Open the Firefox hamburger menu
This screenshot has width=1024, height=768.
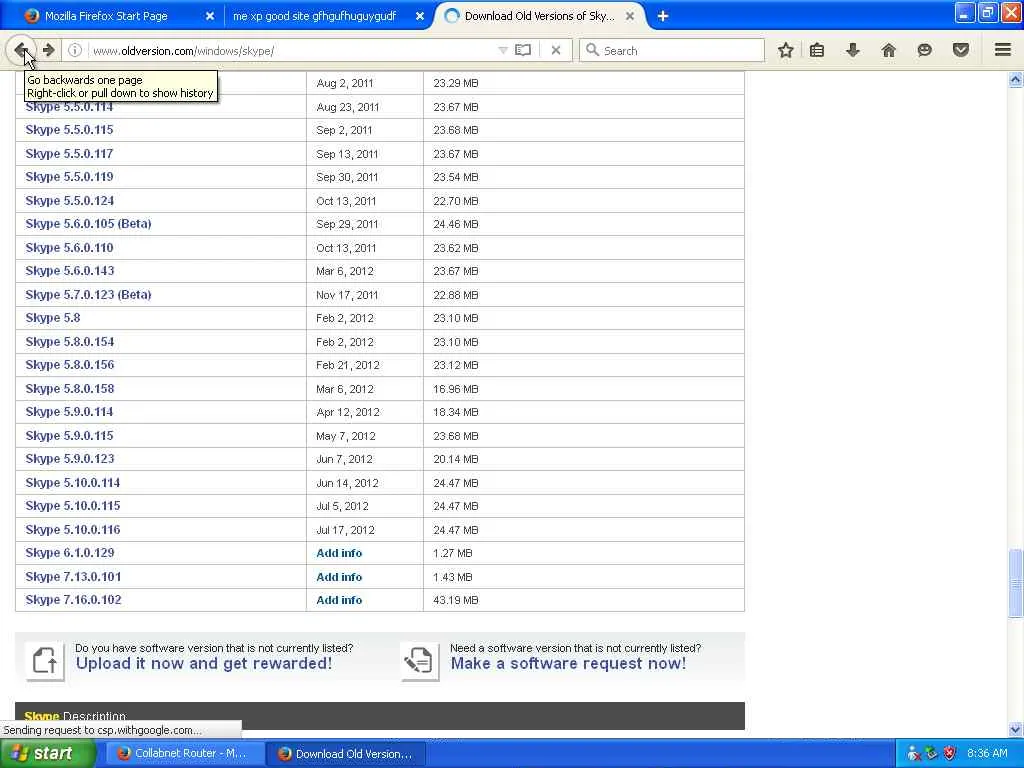pos(1003,50)
